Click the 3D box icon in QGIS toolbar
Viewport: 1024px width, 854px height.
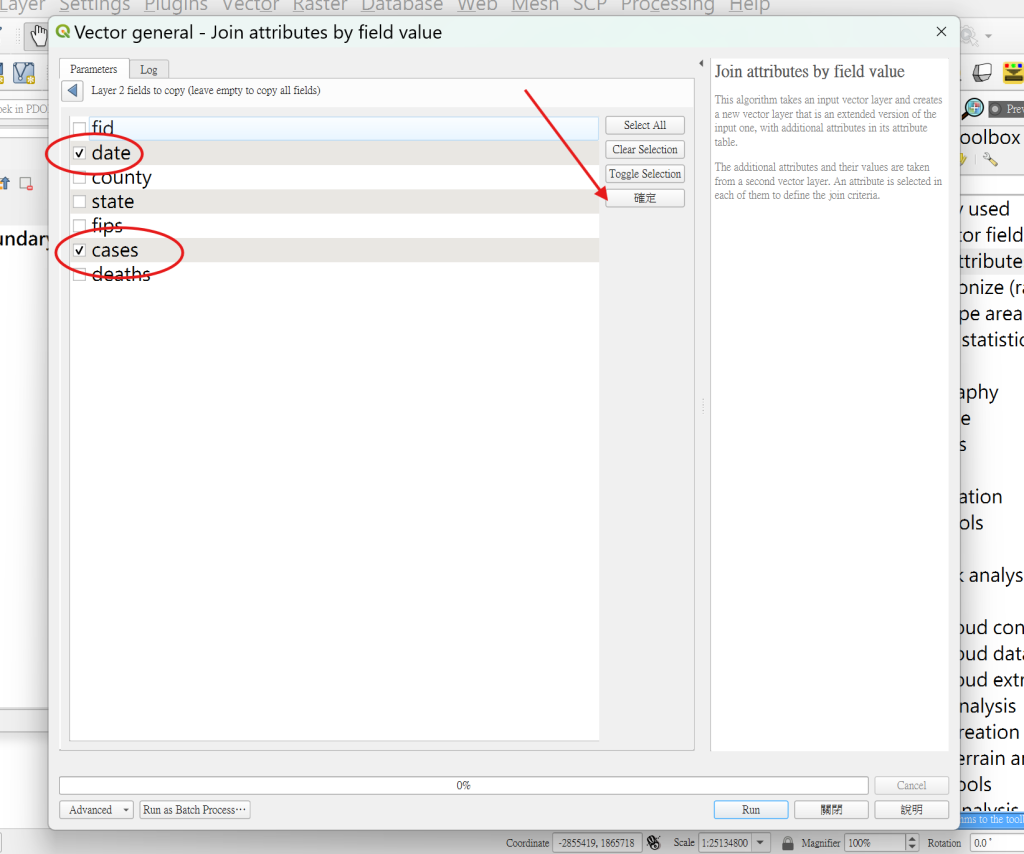click(x=982, y=72)
